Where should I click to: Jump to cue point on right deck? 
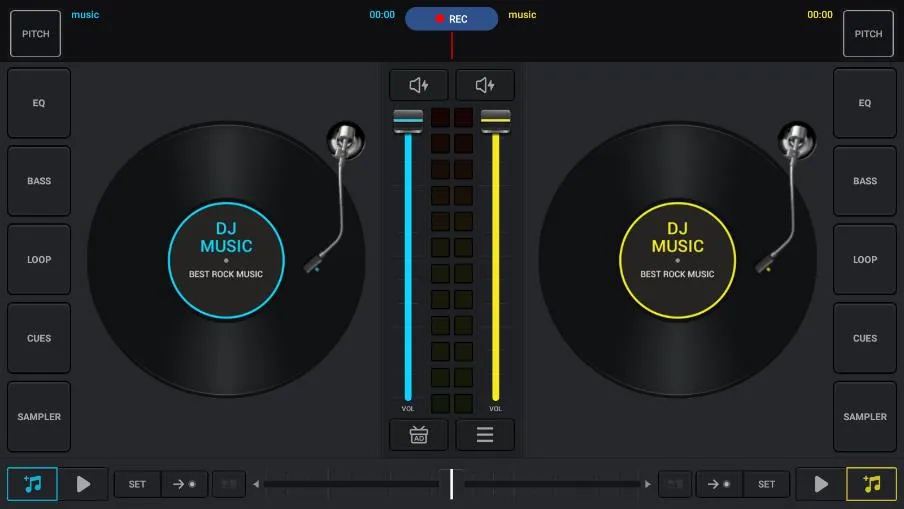point(719,484)
